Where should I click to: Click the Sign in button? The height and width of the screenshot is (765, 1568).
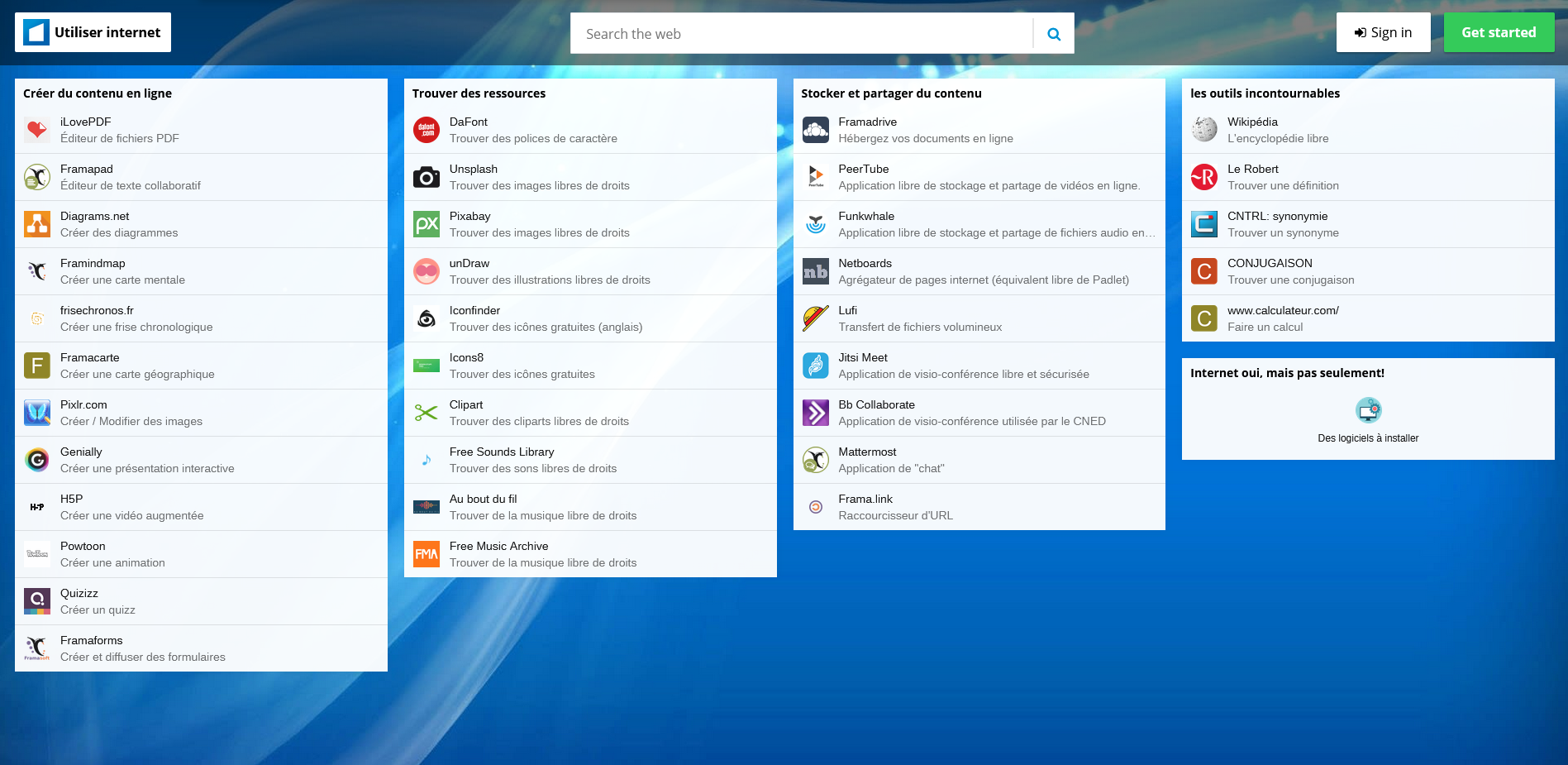click(1384, 32)
